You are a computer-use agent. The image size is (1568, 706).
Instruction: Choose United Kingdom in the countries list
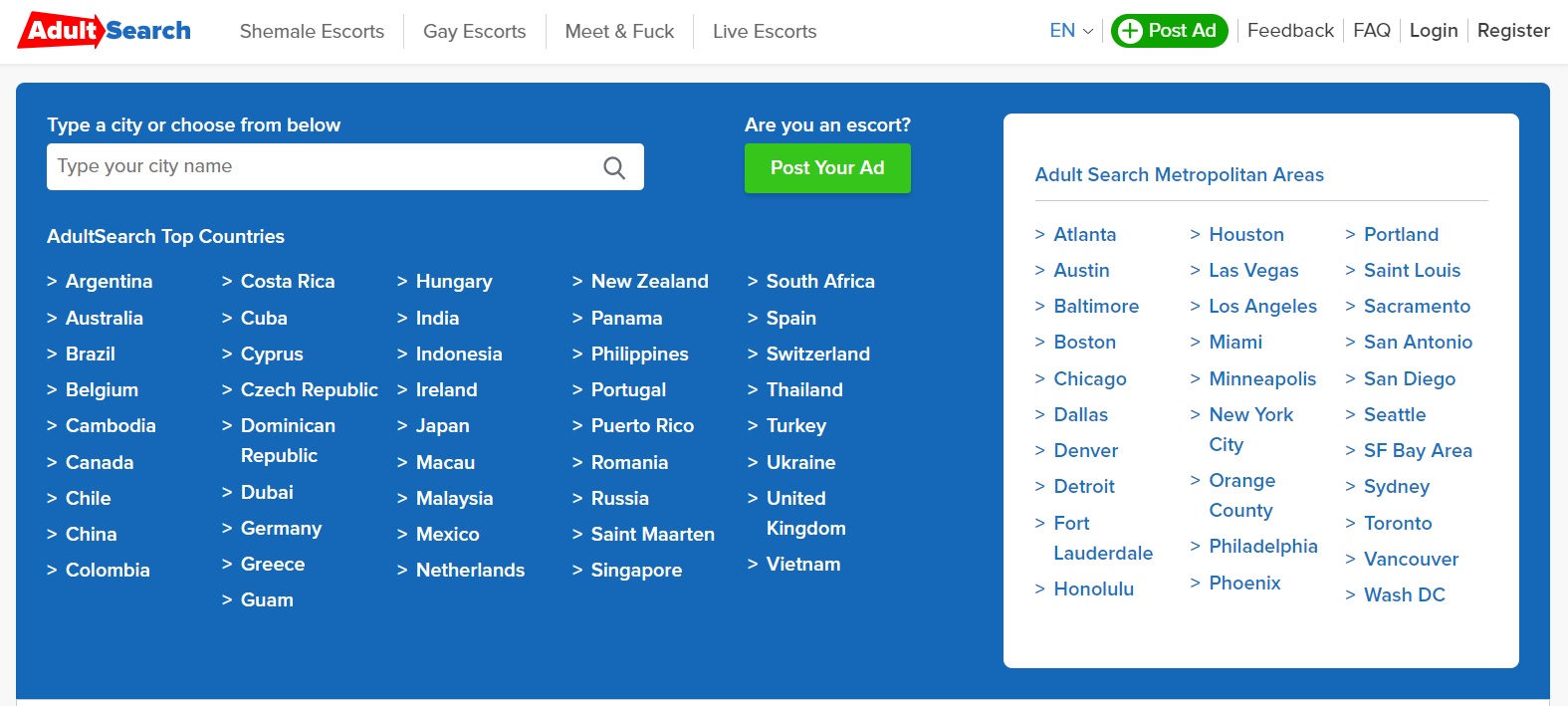click(x=806, y=513)
